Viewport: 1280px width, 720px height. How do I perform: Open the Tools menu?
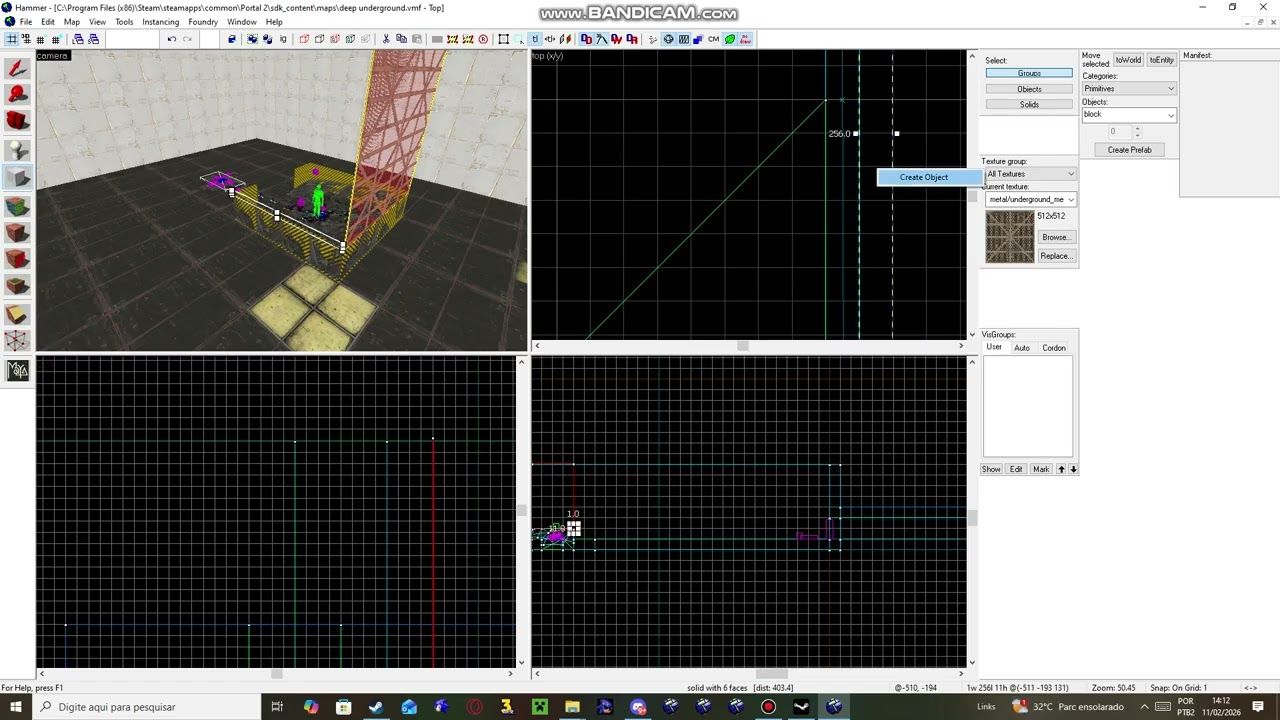pyautogui.click(x=124, y=22)
